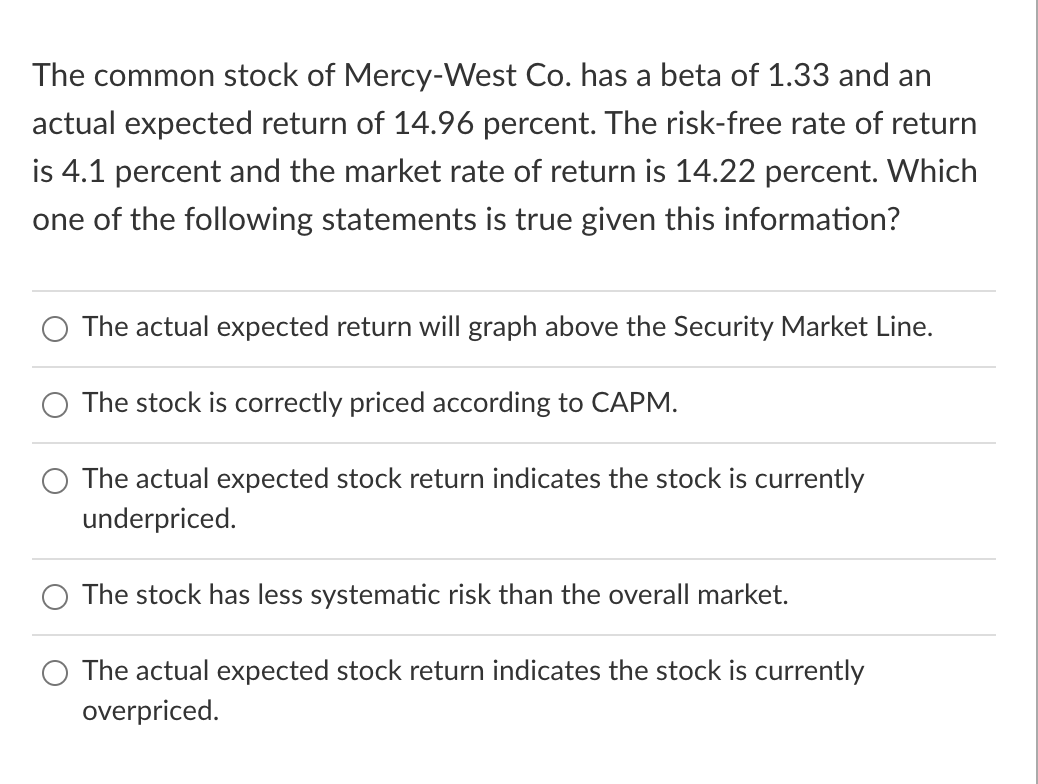Click the beta value 1.33 in question

(798, 75)
